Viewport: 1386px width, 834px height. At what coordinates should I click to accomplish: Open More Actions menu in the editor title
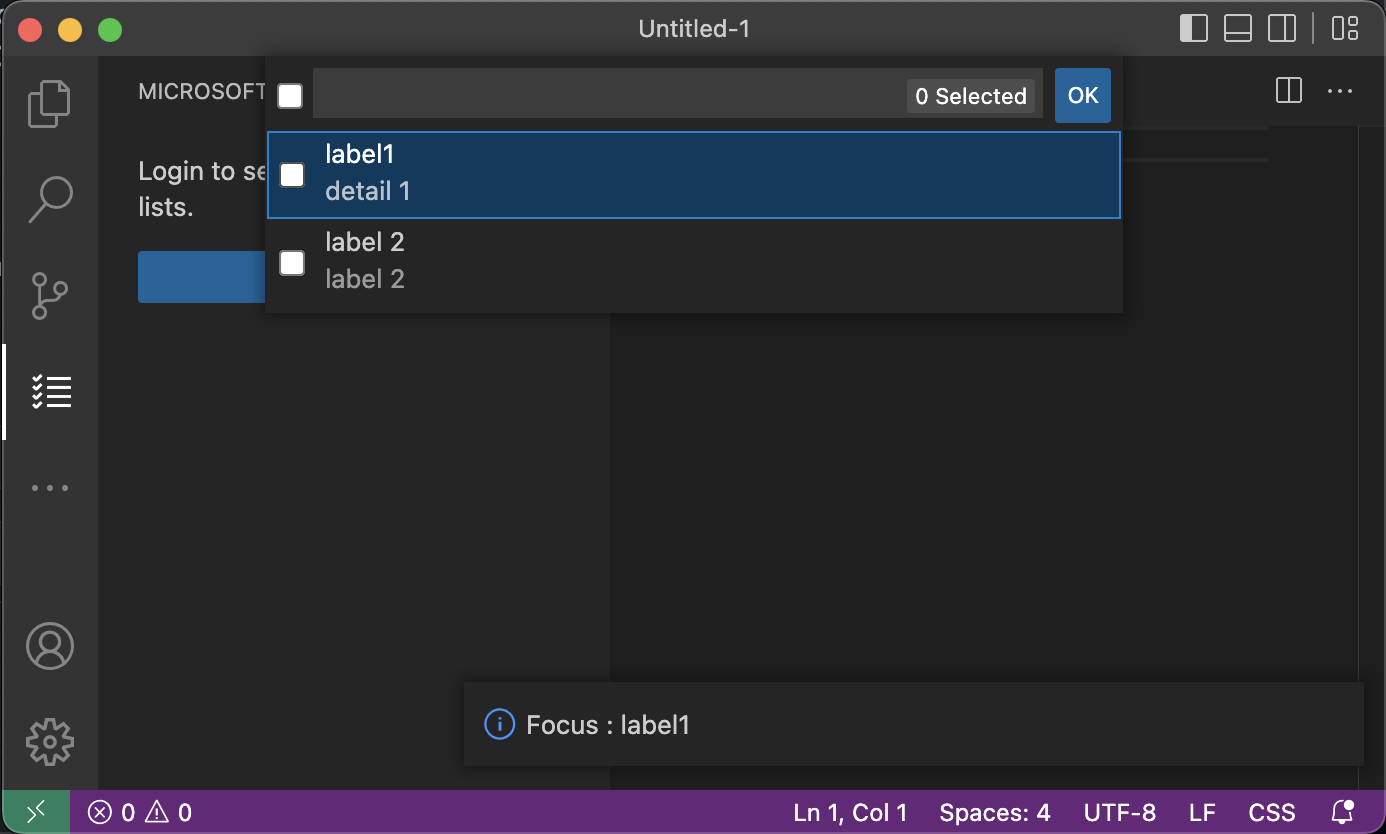click(x=1340, y=91)
